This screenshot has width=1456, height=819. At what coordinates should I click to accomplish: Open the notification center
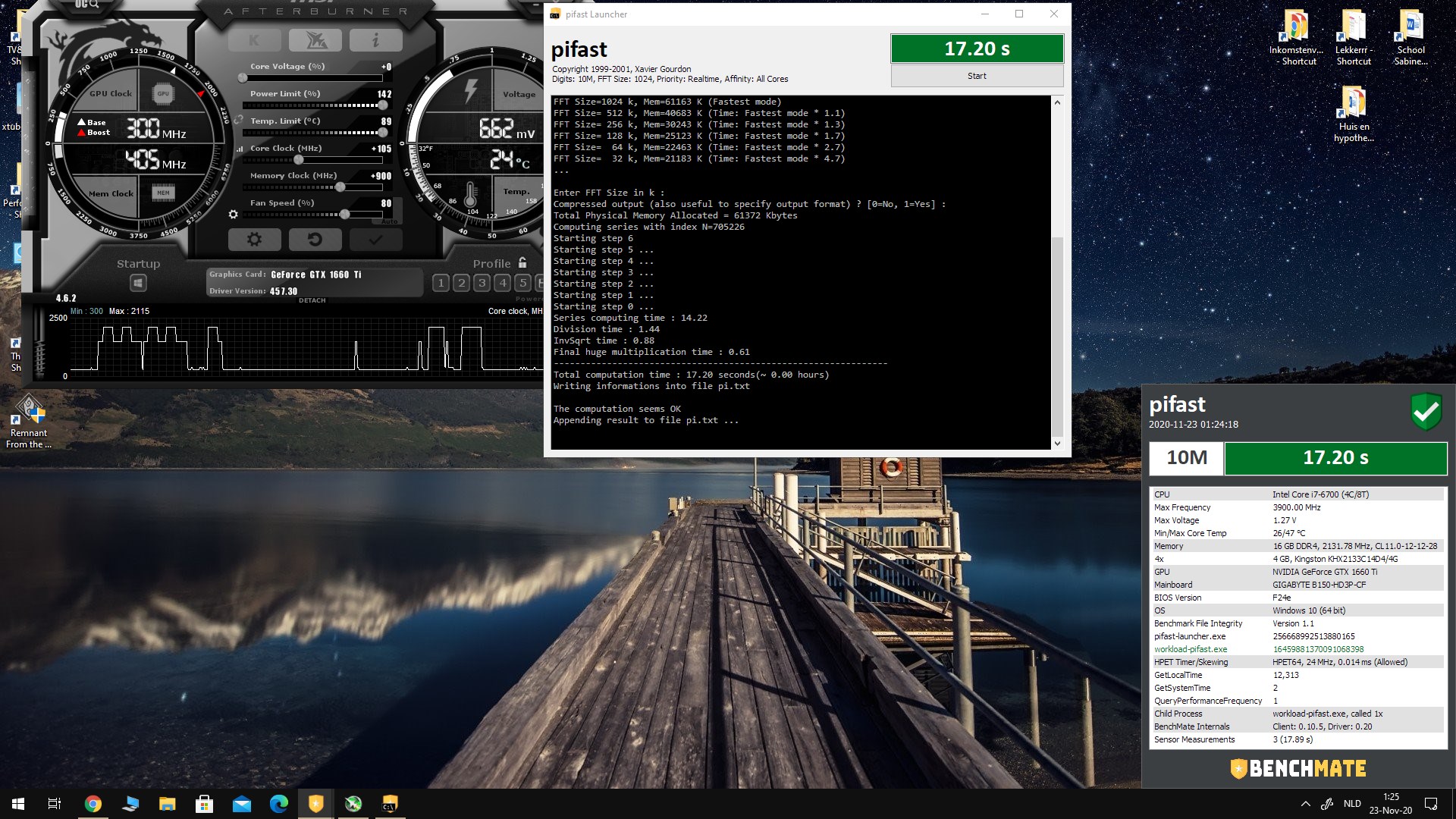click(1431, 804)
